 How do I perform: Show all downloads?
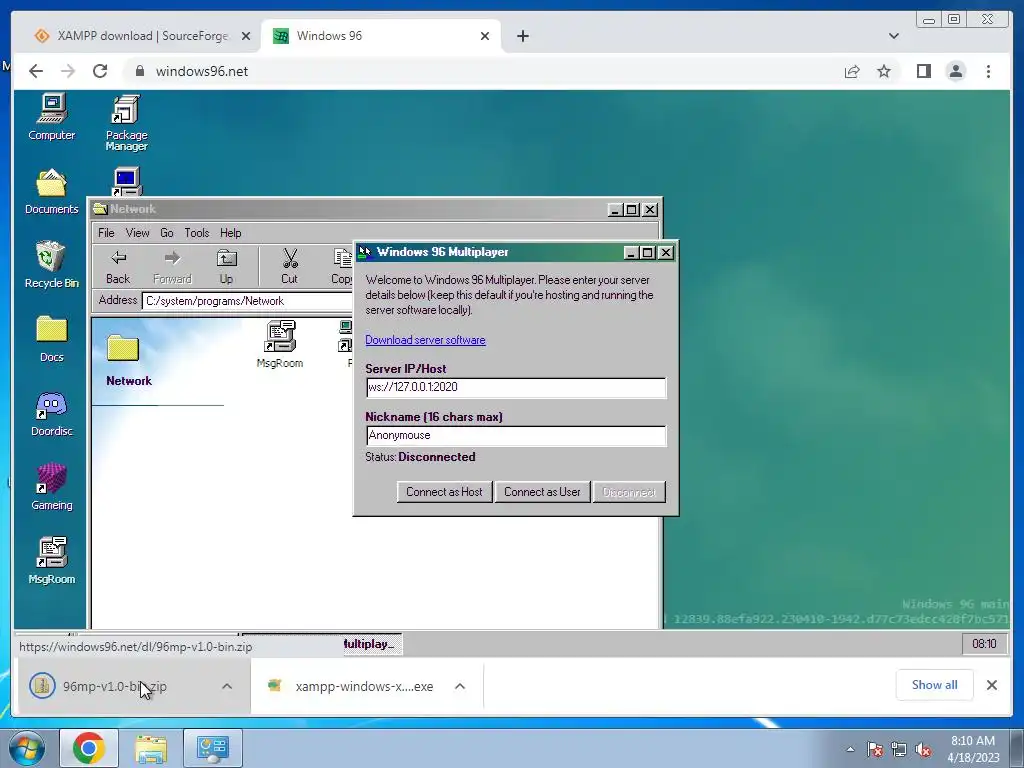tap(935, 684)
